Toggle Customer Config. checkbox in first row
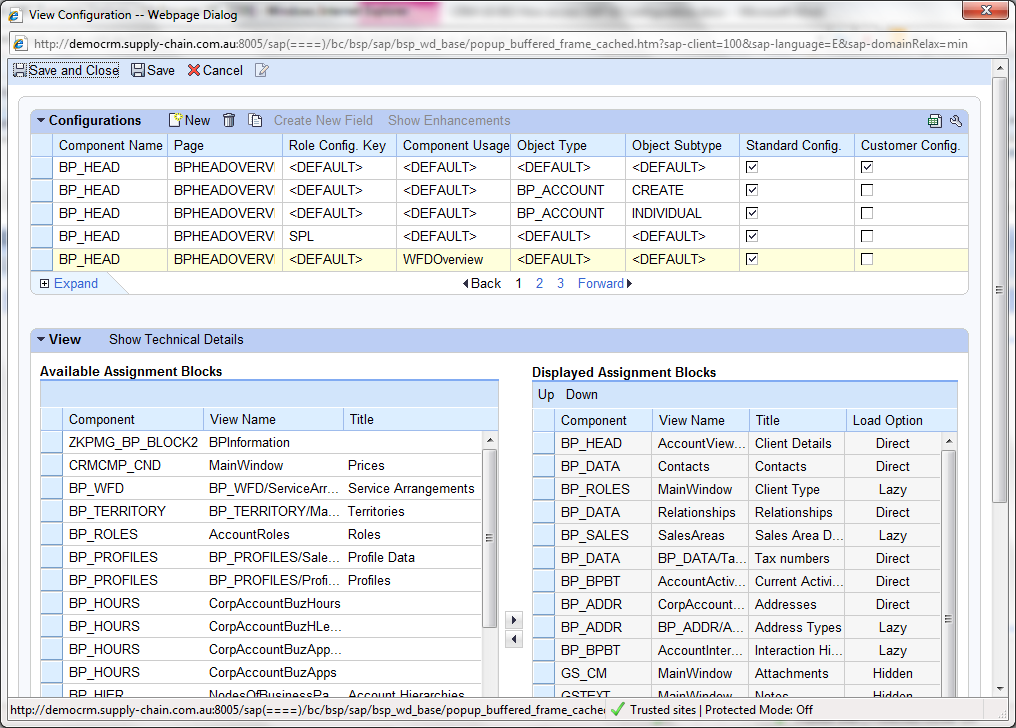1016x728 pixels. [x=867, y=167]
